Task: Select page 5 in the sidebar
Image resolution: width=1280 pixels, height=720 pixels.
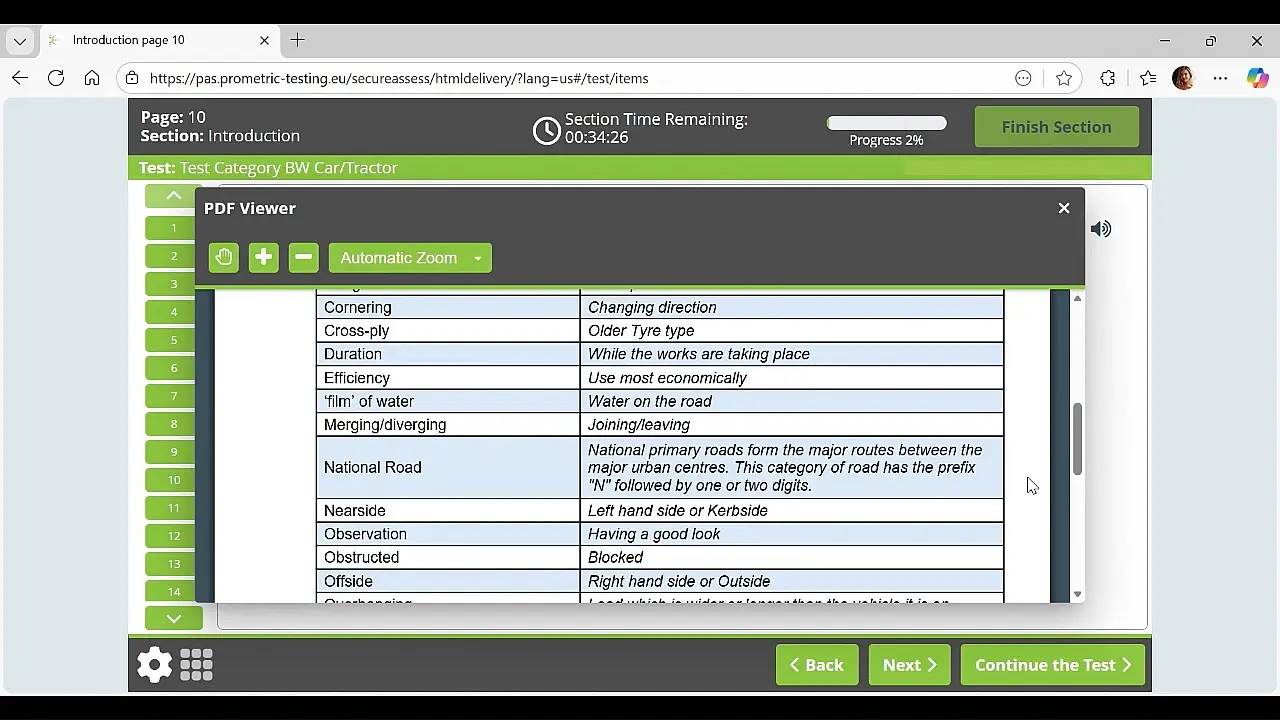Action: pos(174,340)
